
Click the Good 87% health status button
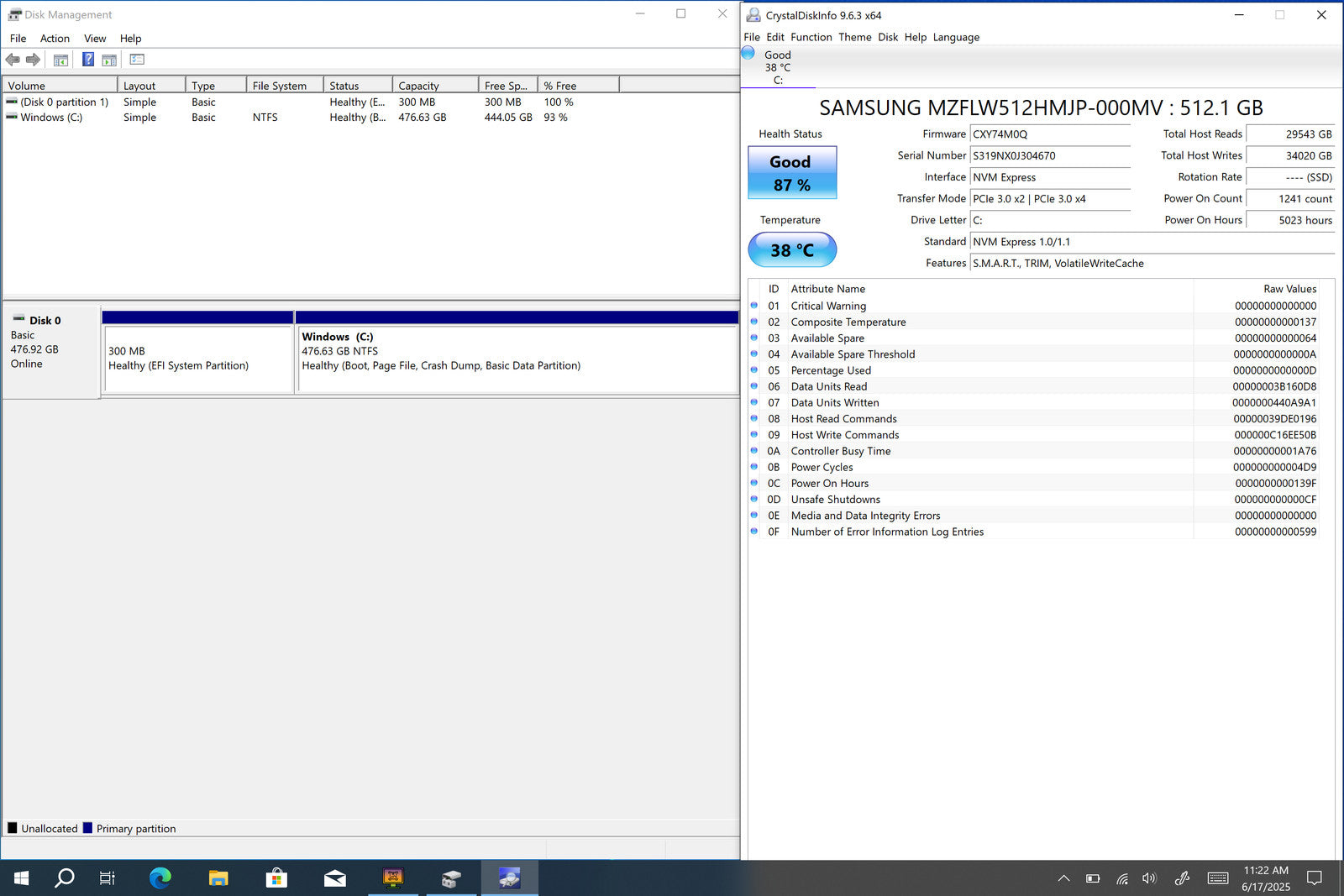tap(792, 173)
